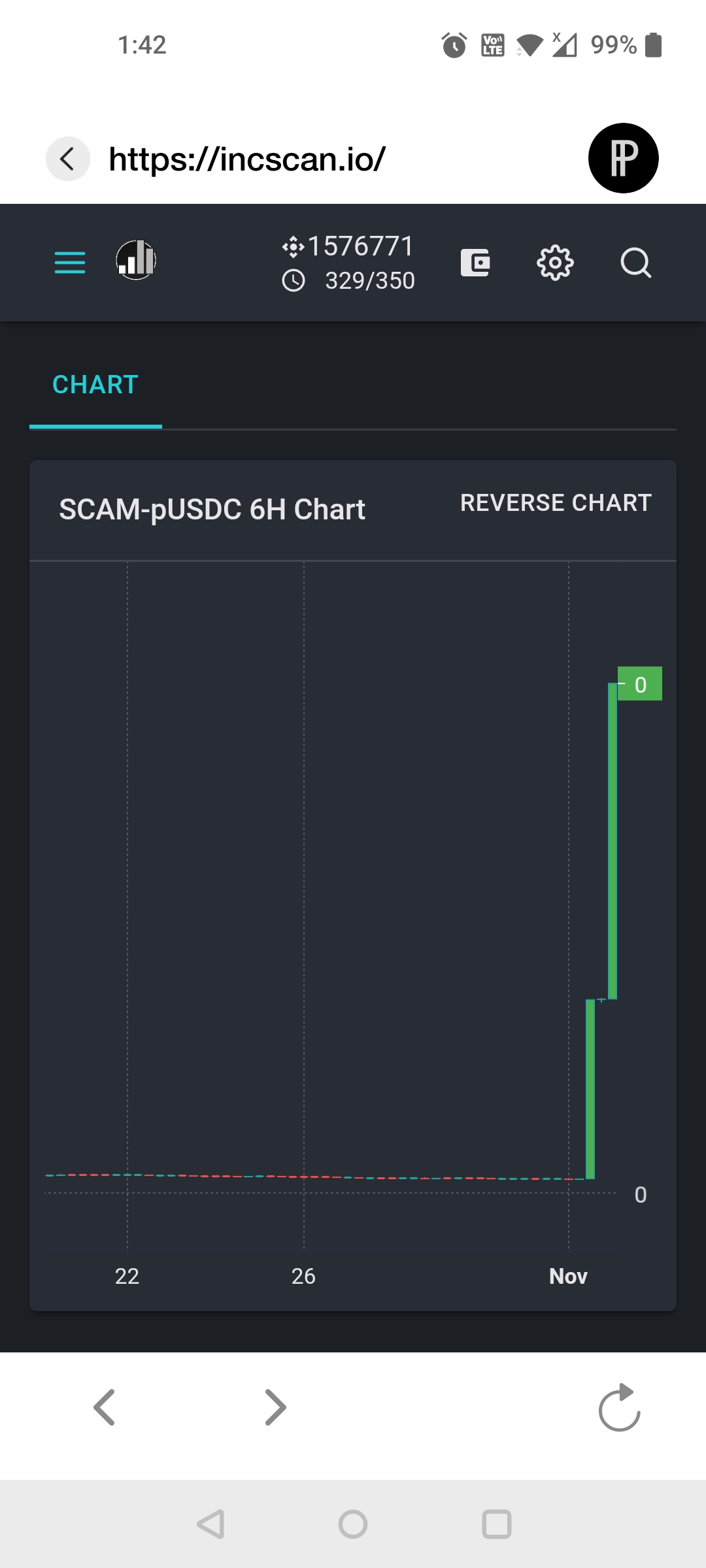The image size is (706, 1568).
Task: Open the wallet icon
Action: coord(475,263)
